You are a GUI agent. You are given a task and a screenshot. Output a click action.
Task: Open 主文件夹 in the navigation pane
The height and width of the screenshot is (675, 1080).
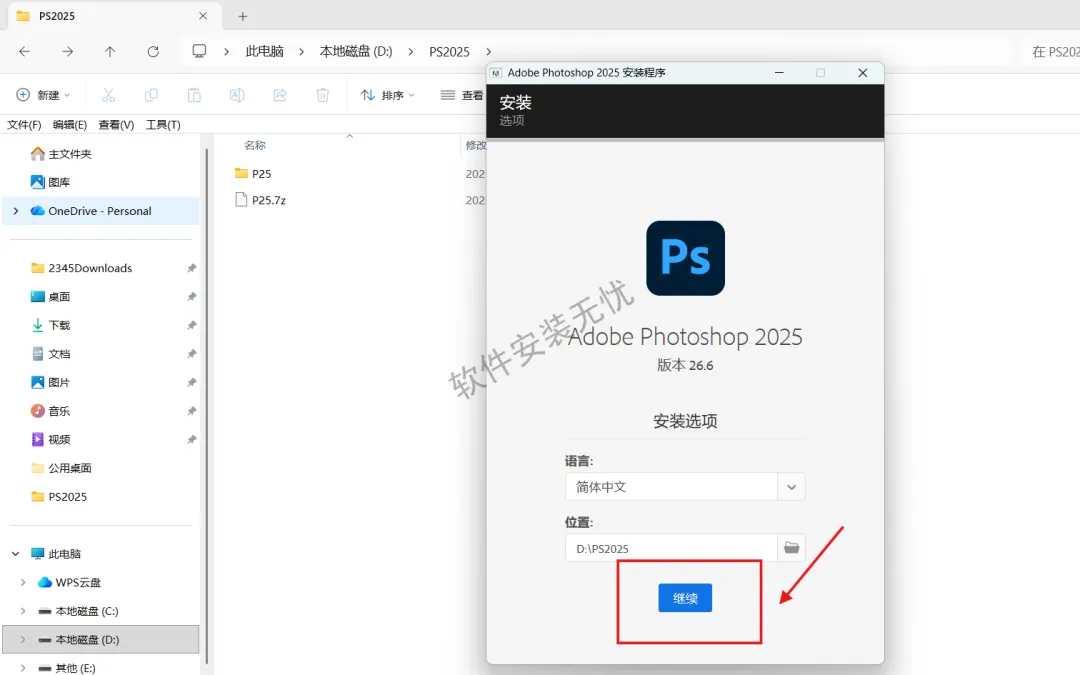[61, 154]
